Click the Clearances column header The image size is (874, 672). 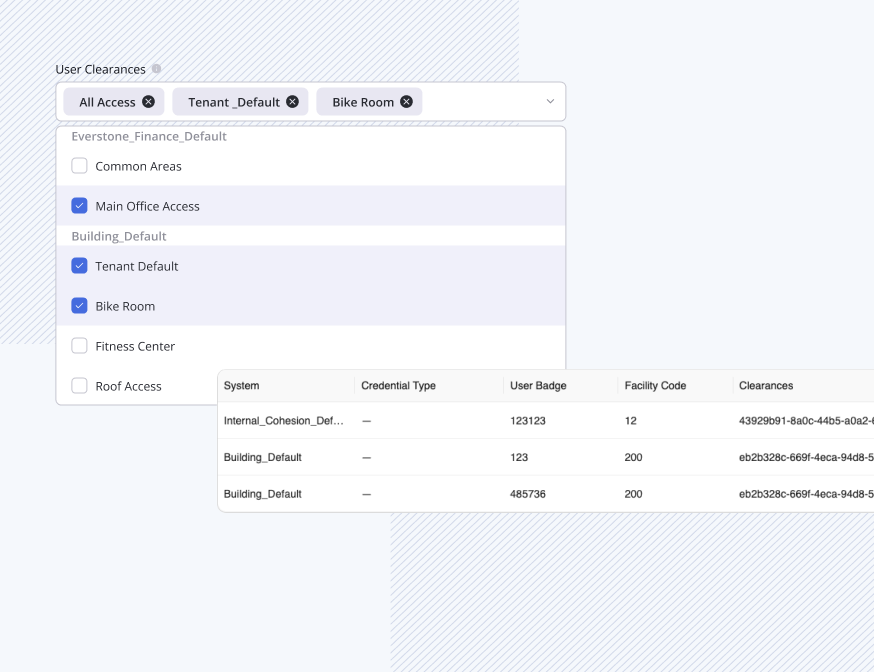766,386
